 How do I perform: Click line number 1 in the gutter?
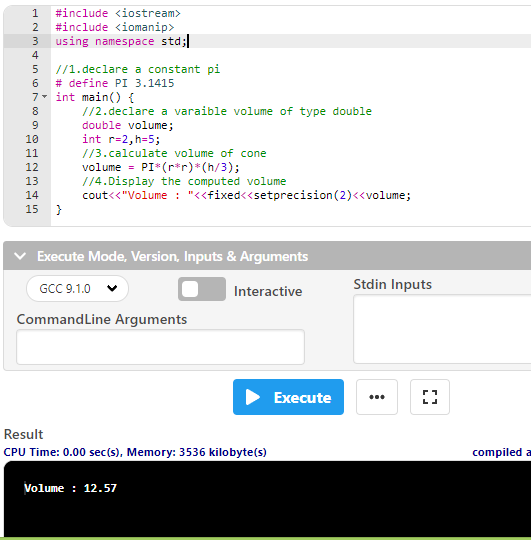pyautogui.click(x=35, y=13)
